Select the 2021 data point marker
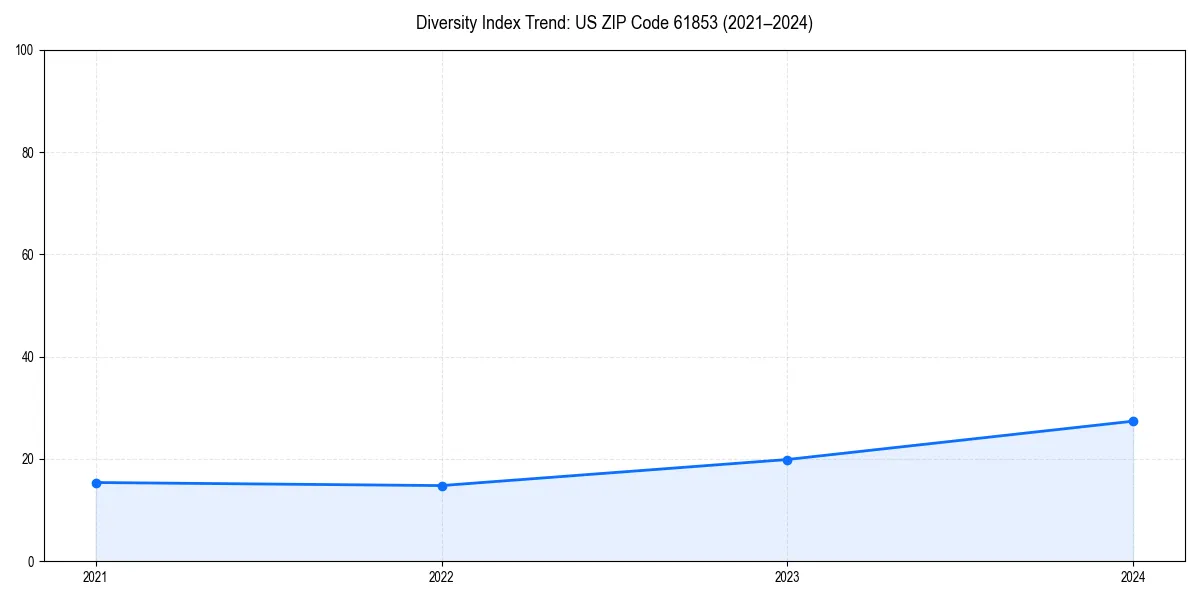The width and height of the screenshot is (1200, 600). [x=96, y=483]
